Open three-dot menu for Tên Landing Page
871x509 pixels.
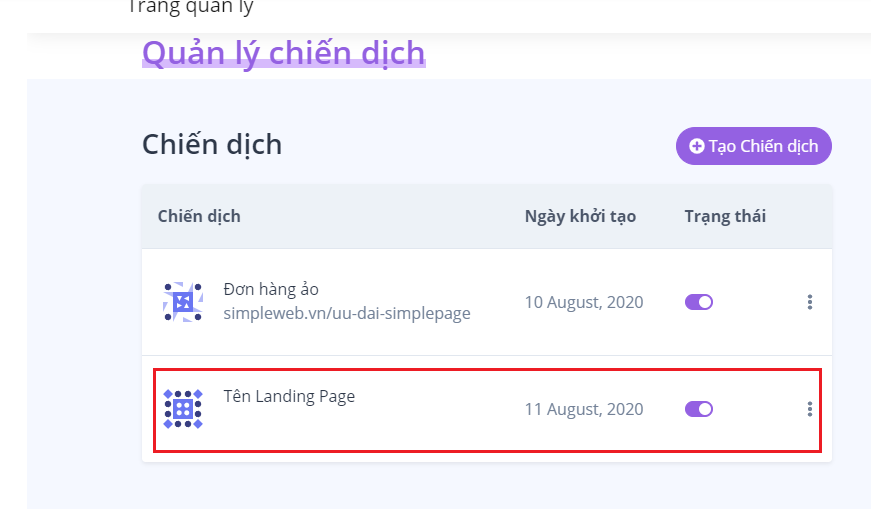click(x=809, y=409)
